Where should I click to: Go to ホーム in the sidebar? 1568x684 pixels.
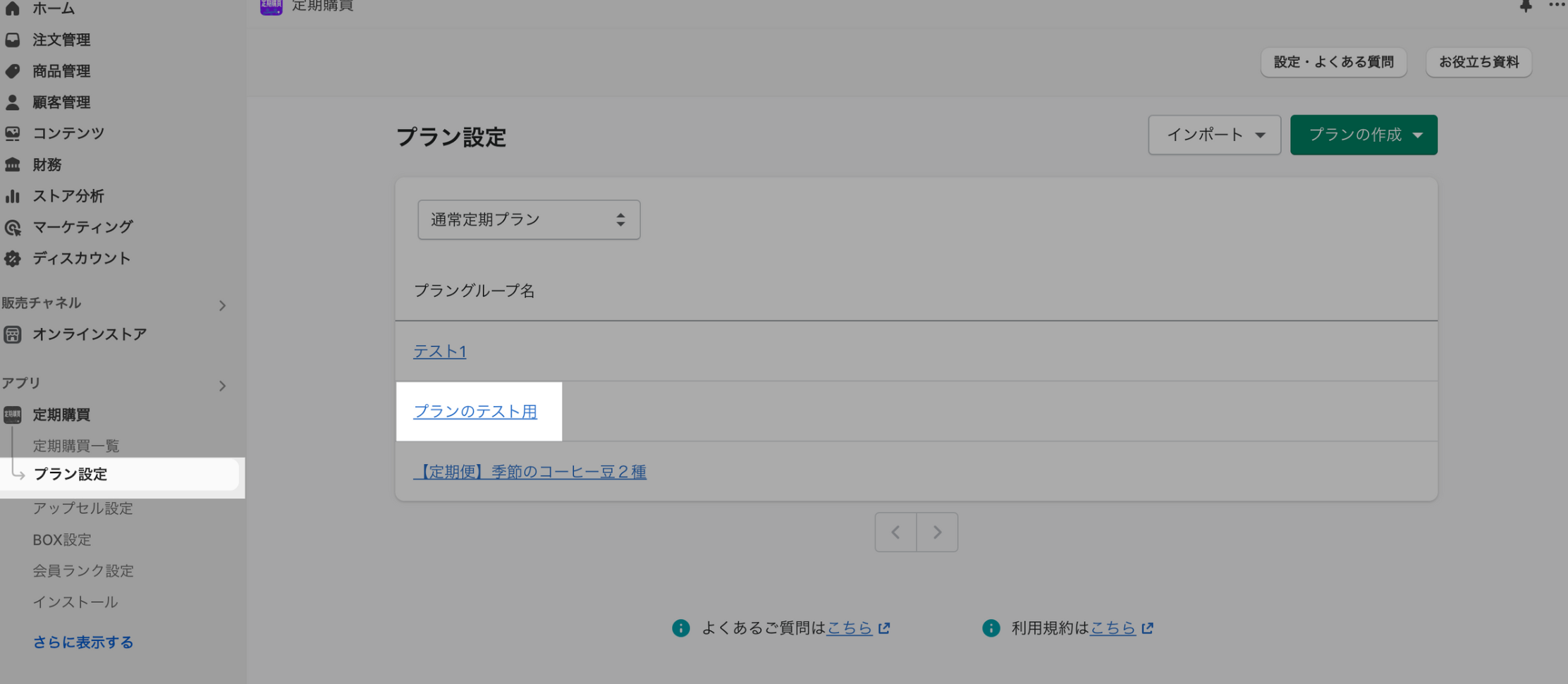click(x=54, y=8)
